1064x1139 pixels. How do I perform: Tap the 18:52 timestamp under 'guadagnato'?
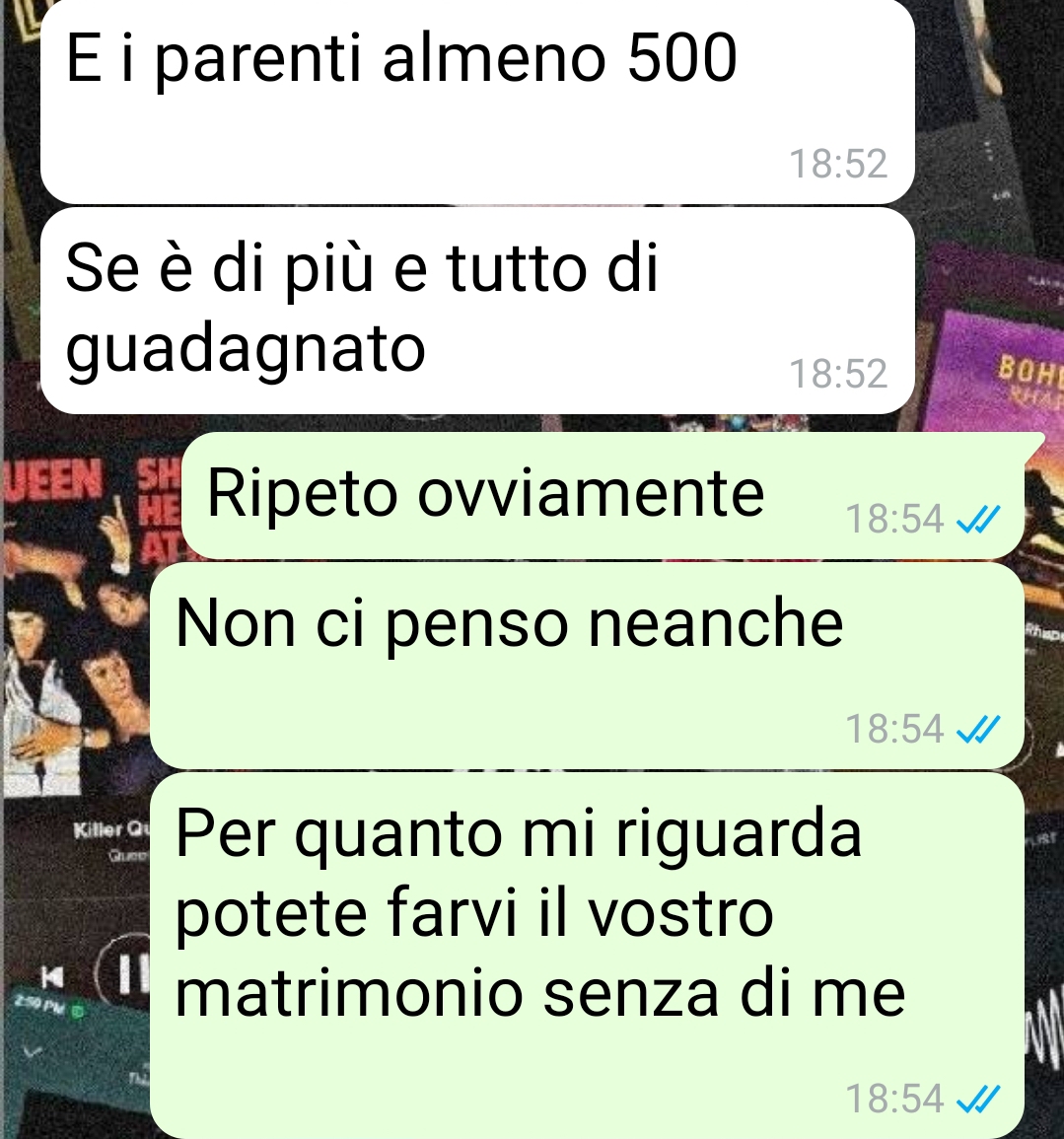[838, 374]
